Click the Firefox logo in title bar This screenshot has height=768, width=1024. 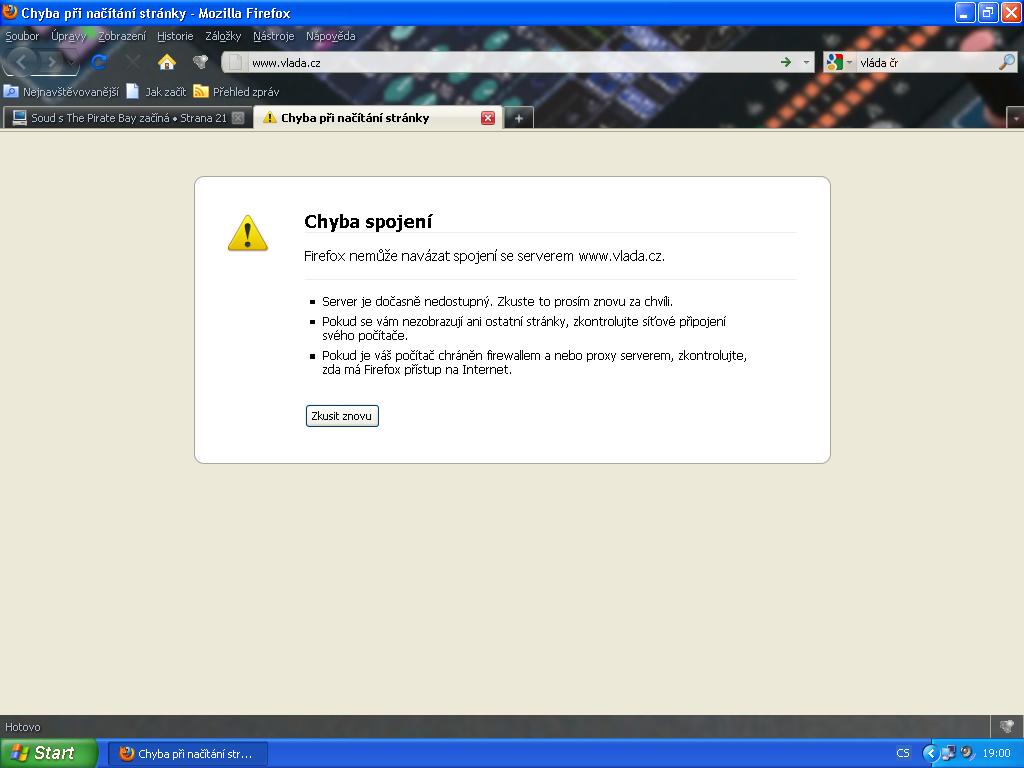pyautogui.click(x=10, y=12)
